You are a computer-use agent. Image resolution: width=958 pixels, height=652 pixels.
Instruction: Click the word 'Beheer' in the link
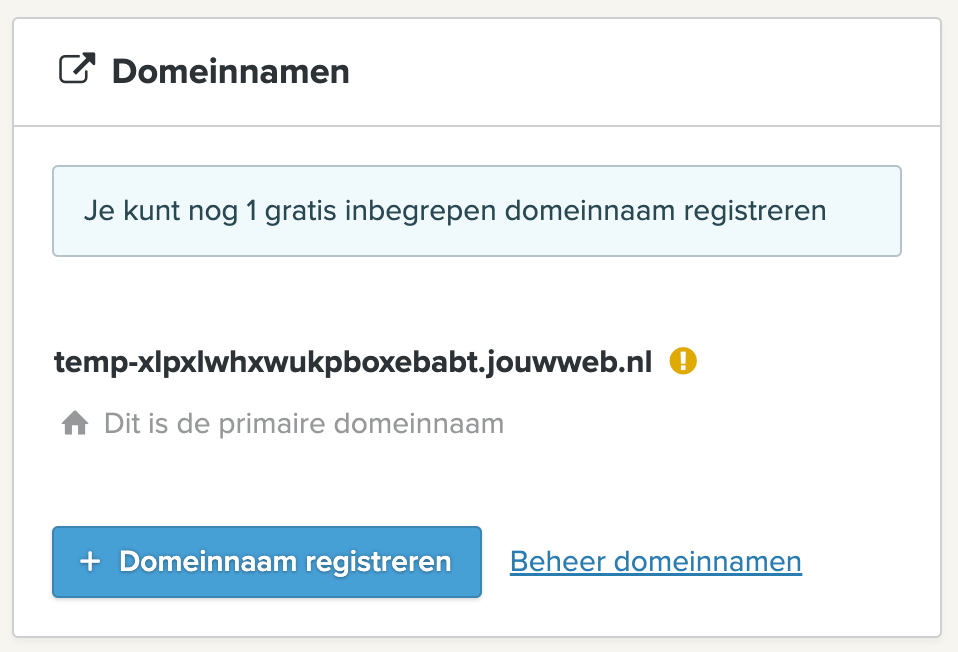click(557, 561)
